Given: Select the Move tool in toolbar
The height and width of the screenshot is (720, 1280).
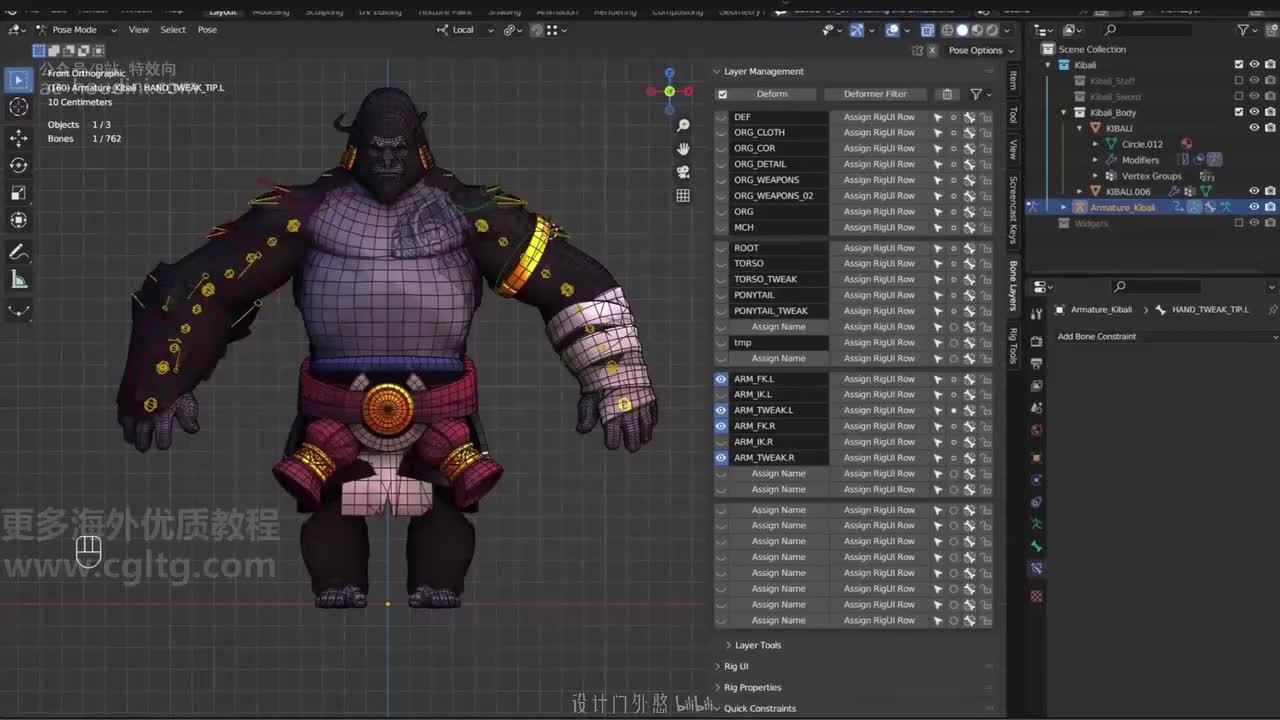Looking at the screenshot, I should (19, 137).
